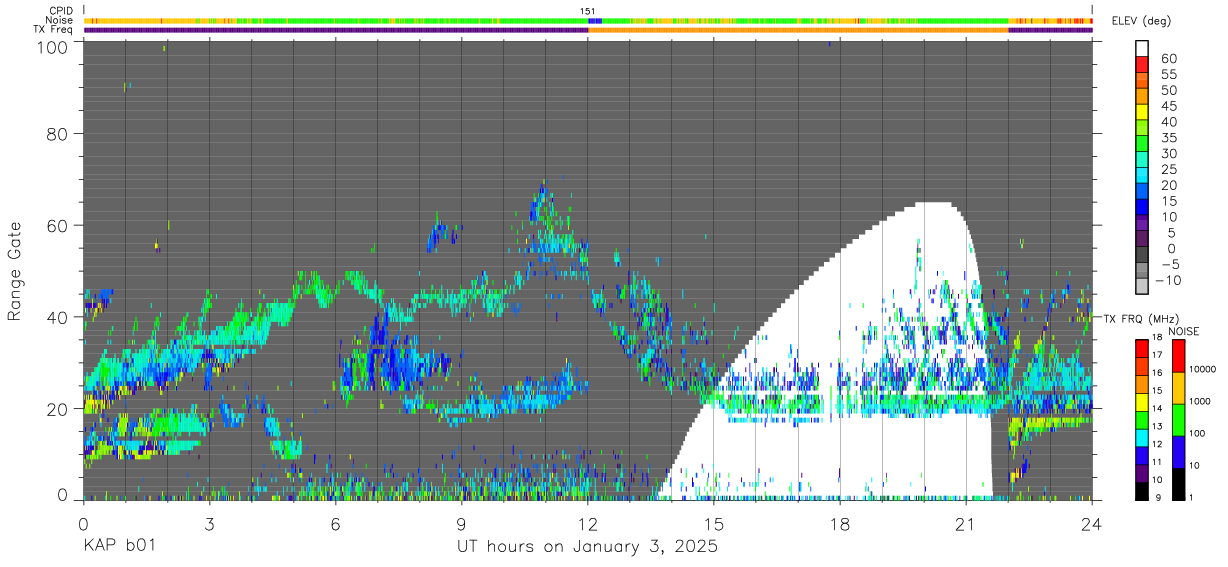Click the blue segment in top Noise bar
The image size is (1228, 567).
point(595,20)
